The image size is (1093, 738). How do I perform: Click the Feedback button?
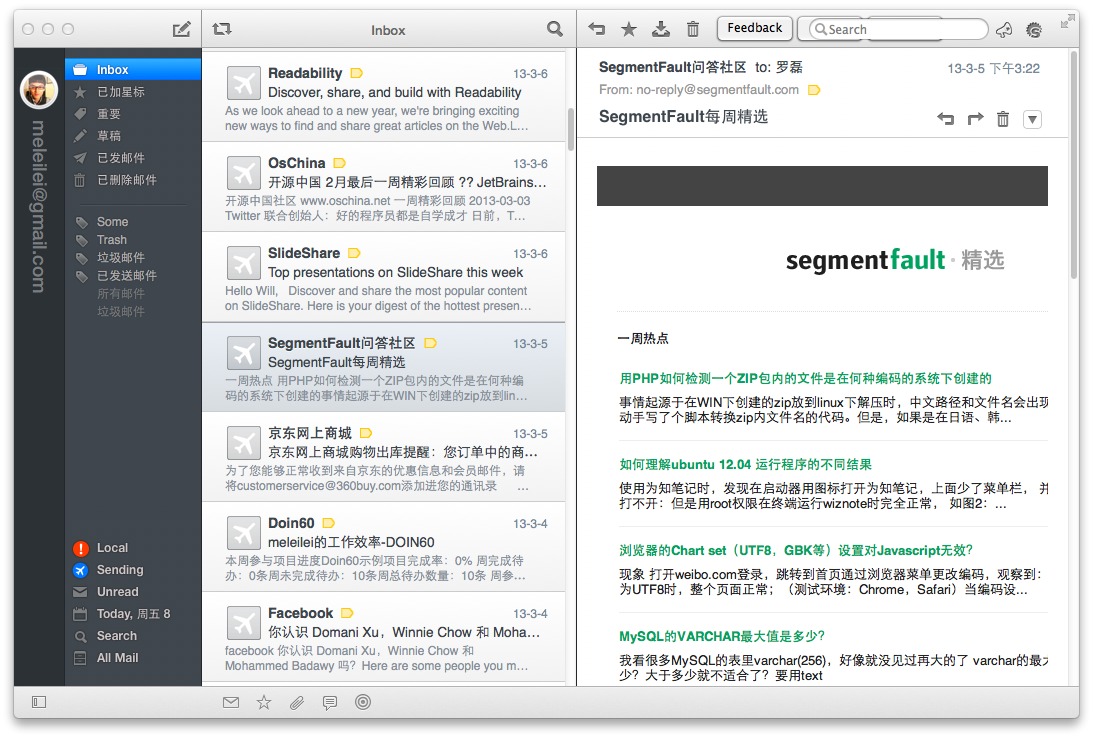tap(755, 28)
